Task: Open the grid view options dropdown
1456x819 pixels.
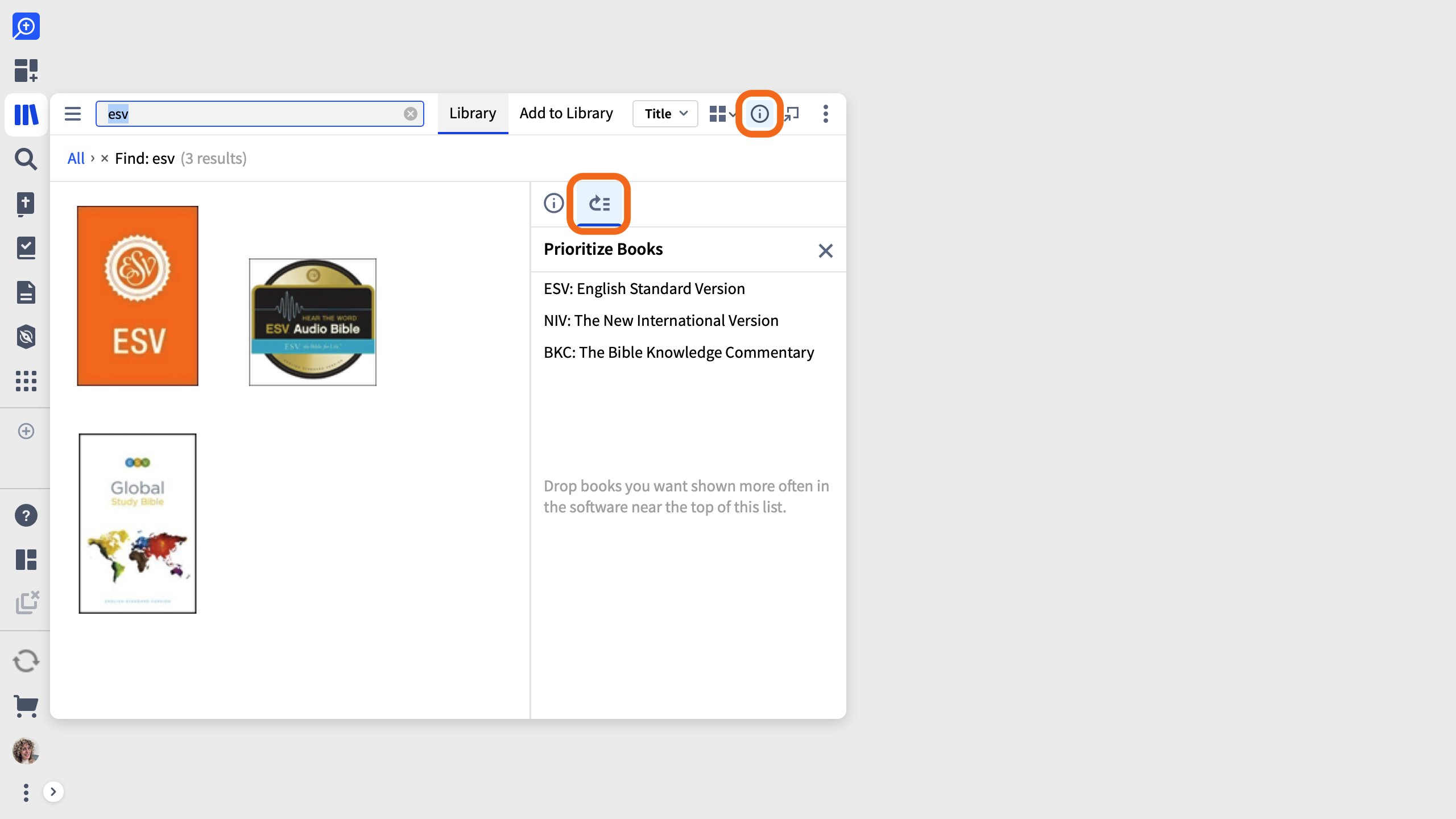Action: [x=722, y=114]
